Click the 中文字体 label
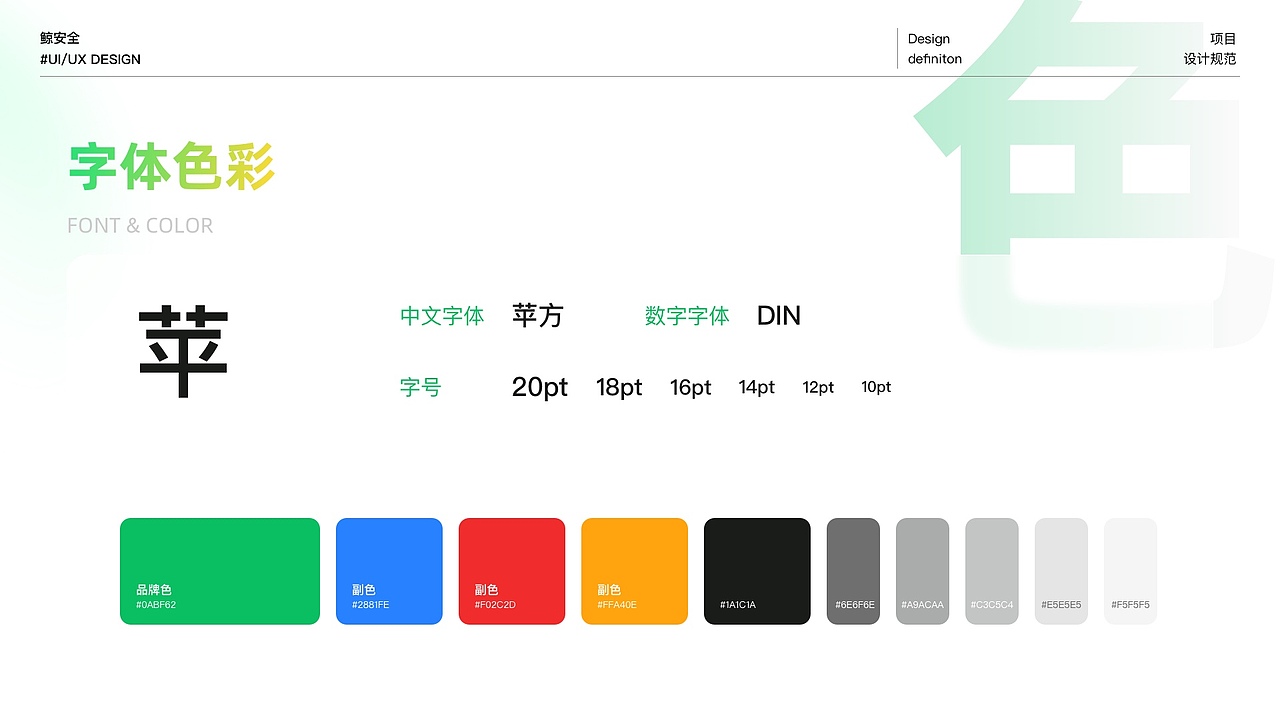Viewport: 1280px width, 720px height. [442, 316]
